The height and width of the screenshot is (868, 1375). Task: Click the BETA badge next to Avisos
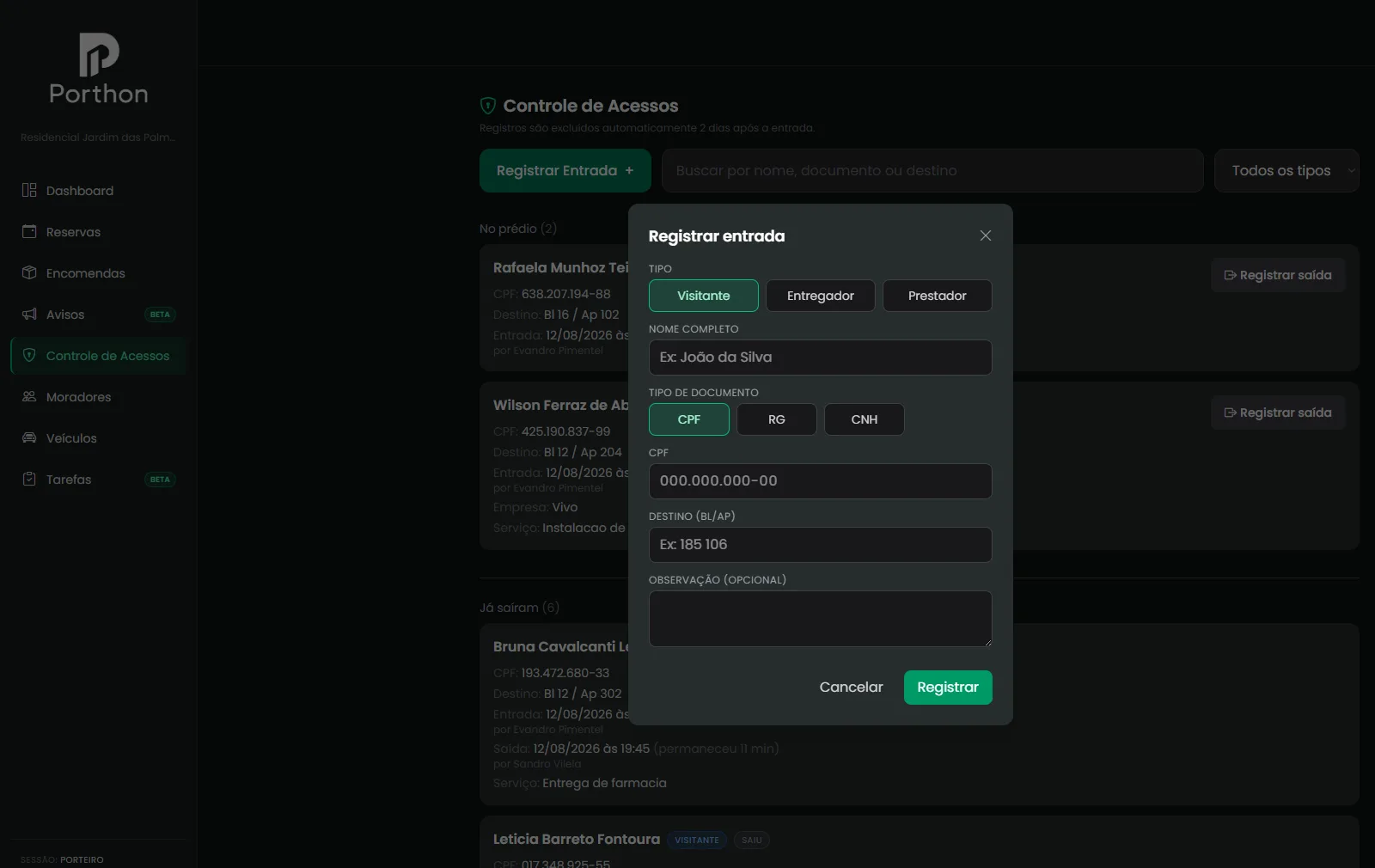160,315
